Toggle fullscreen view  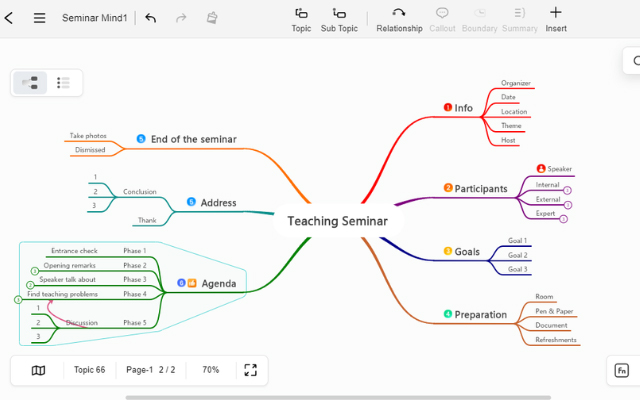pyautogui.click(x=251, y=370)
